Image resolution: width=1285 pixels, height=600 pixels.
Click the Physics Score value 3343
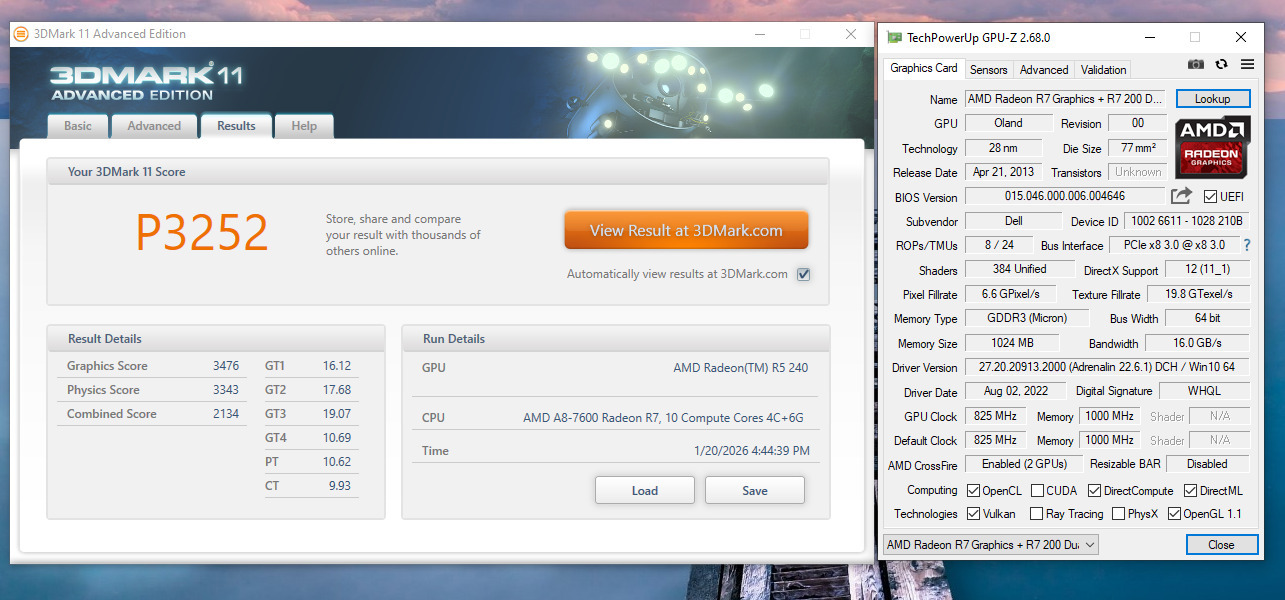tap(226, 390)
